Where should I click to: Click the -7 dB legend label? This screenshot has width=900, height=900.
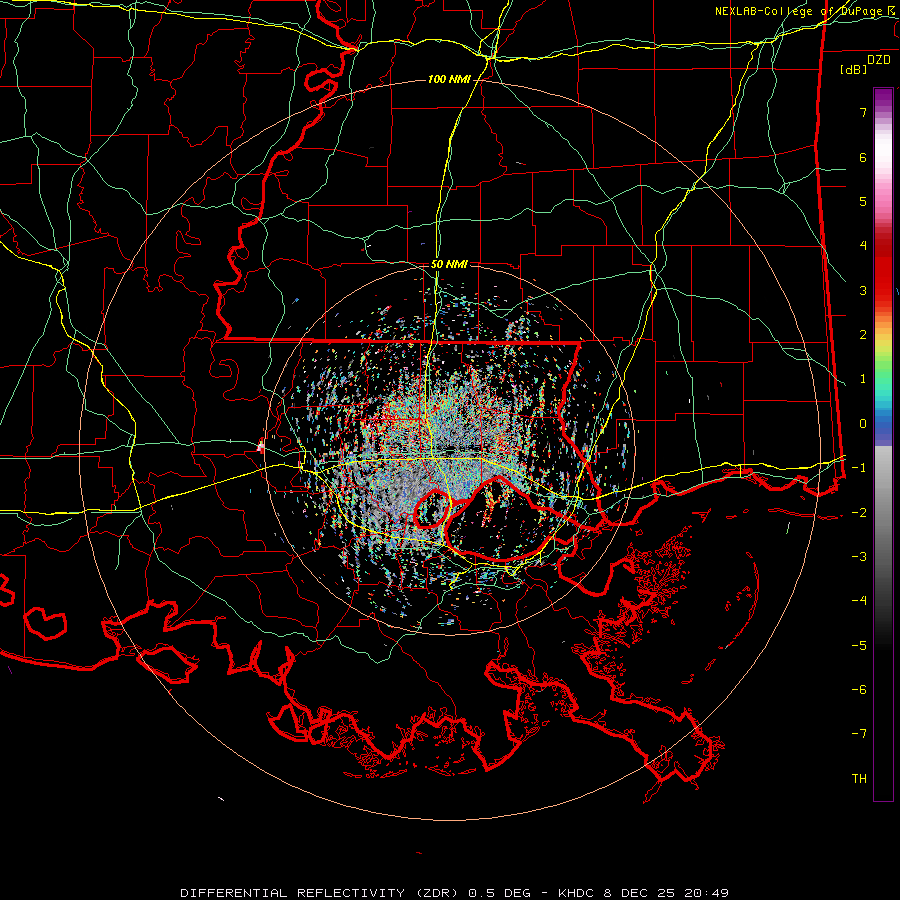pos(859,734)
